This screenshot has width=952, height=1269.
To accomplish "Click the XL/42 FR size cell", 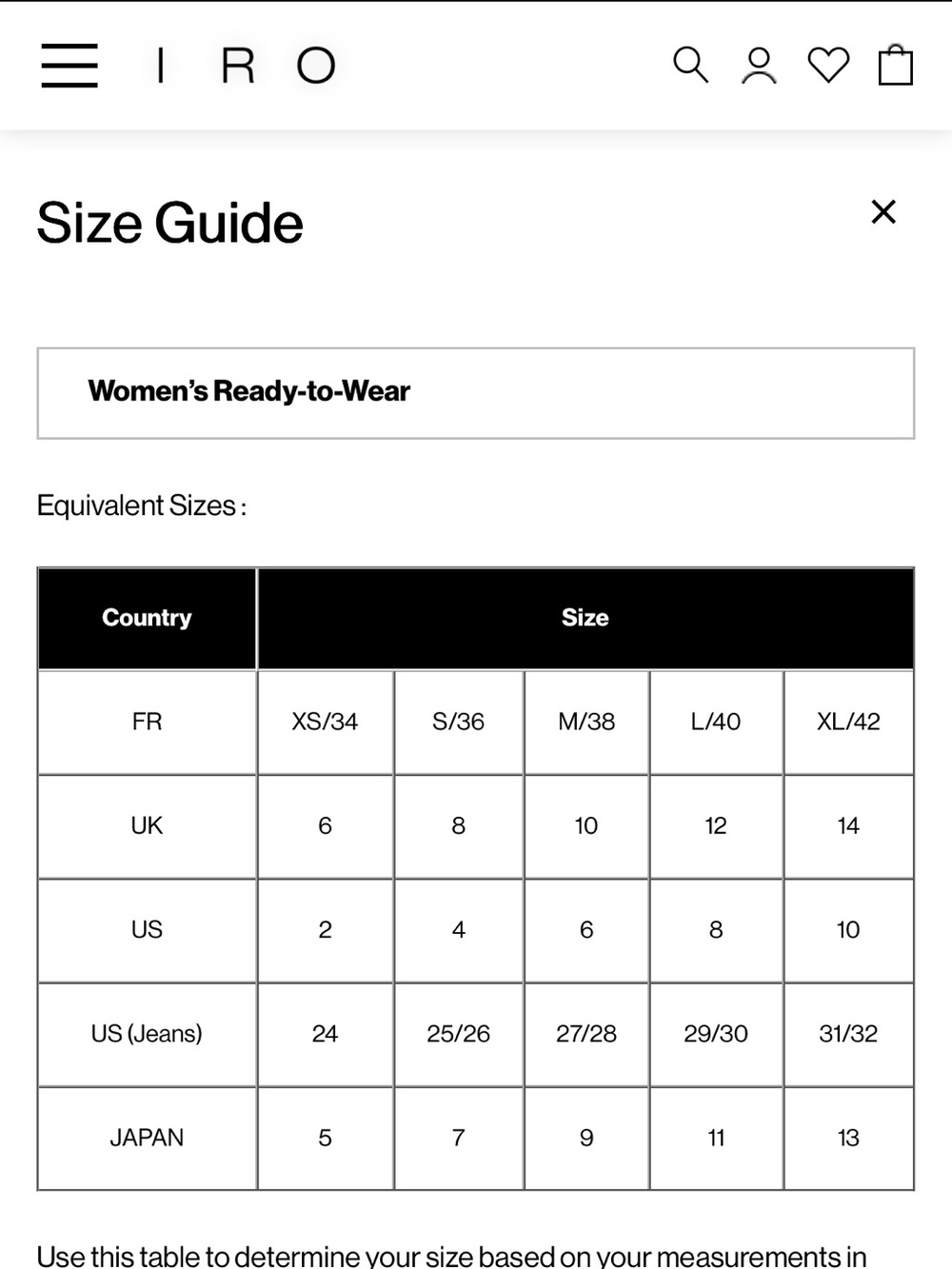I will (x=848, y=722).
